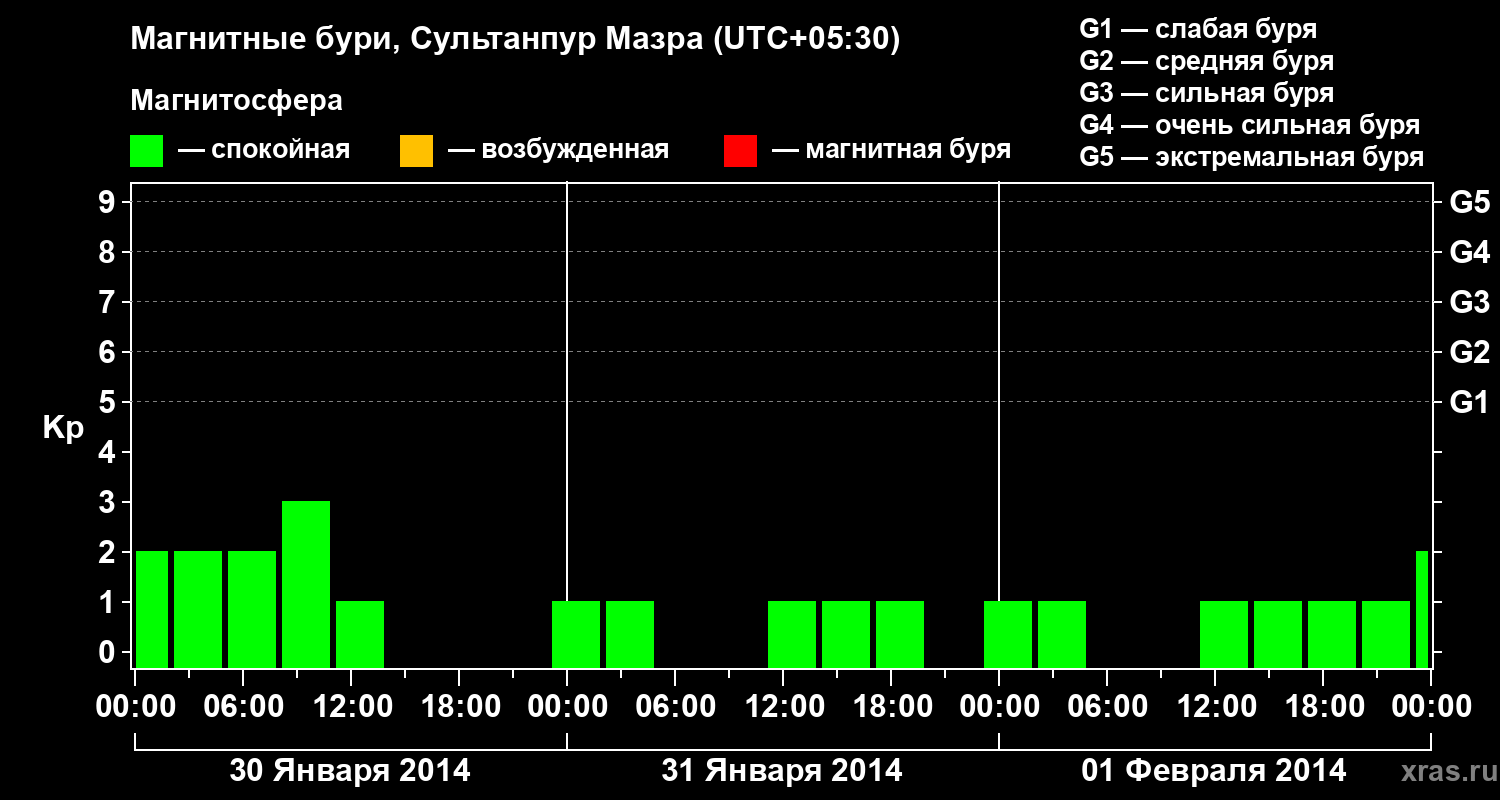Click the 06:00 time label under 1 February

click(x=1107, y=707)
